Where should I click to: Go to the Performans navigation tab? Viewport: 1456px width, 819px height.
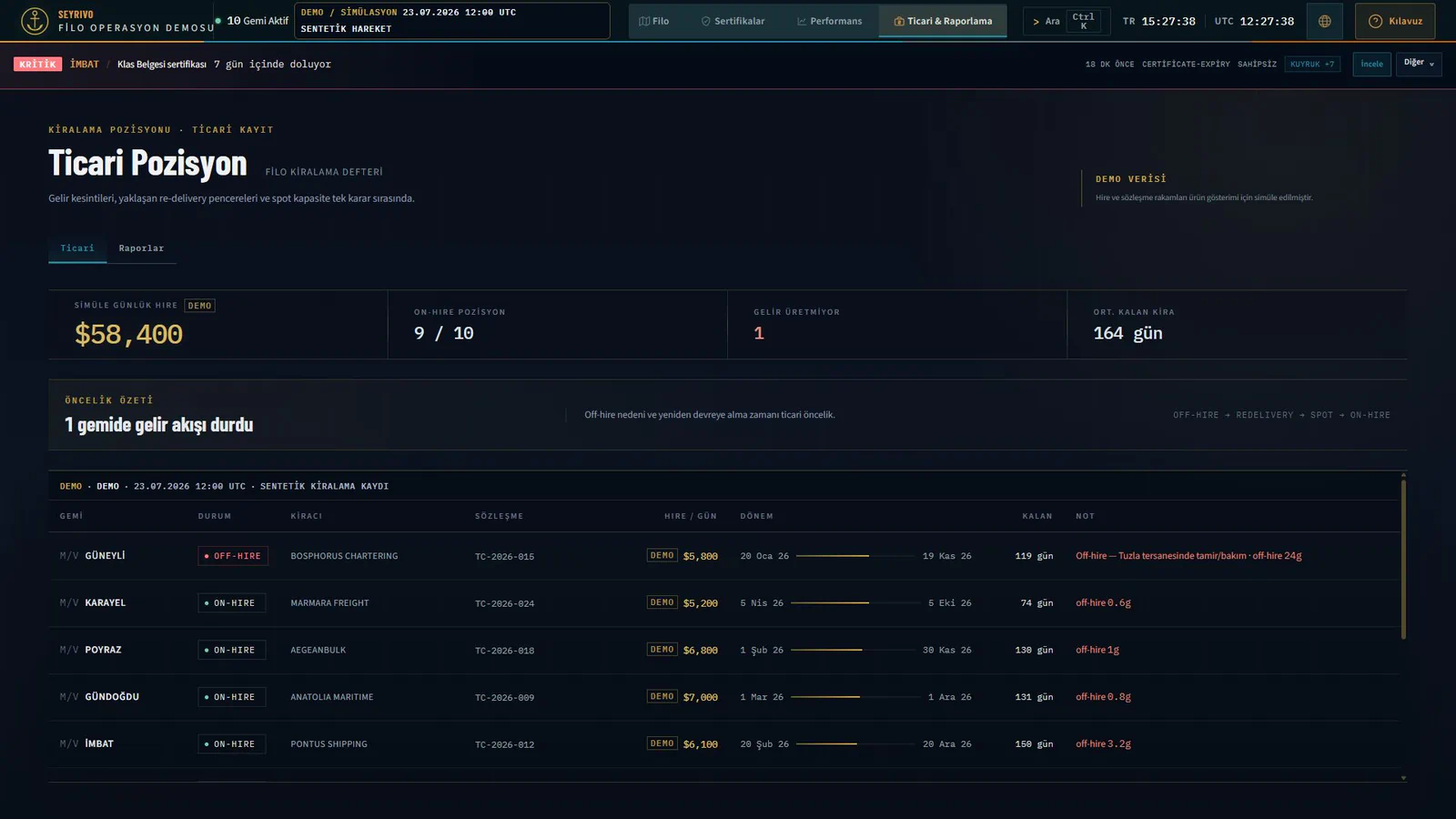point(829,21)
